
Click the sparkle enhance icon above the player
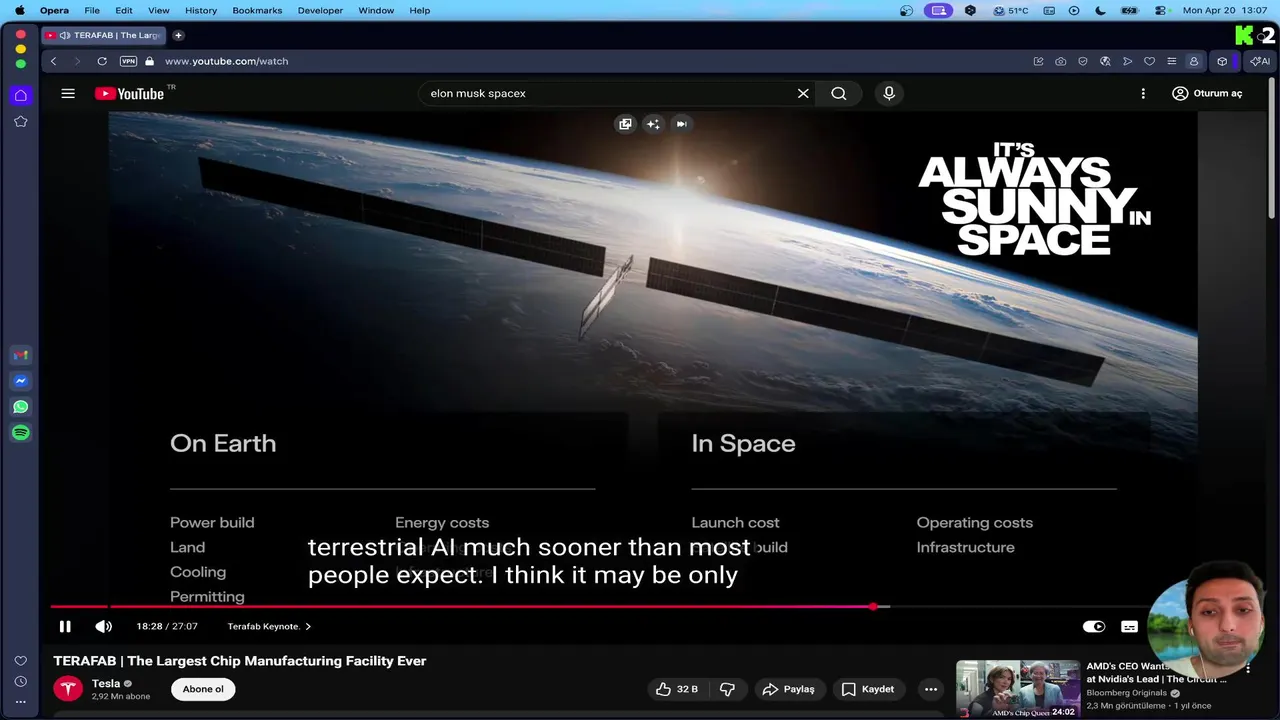pos(653,124)
